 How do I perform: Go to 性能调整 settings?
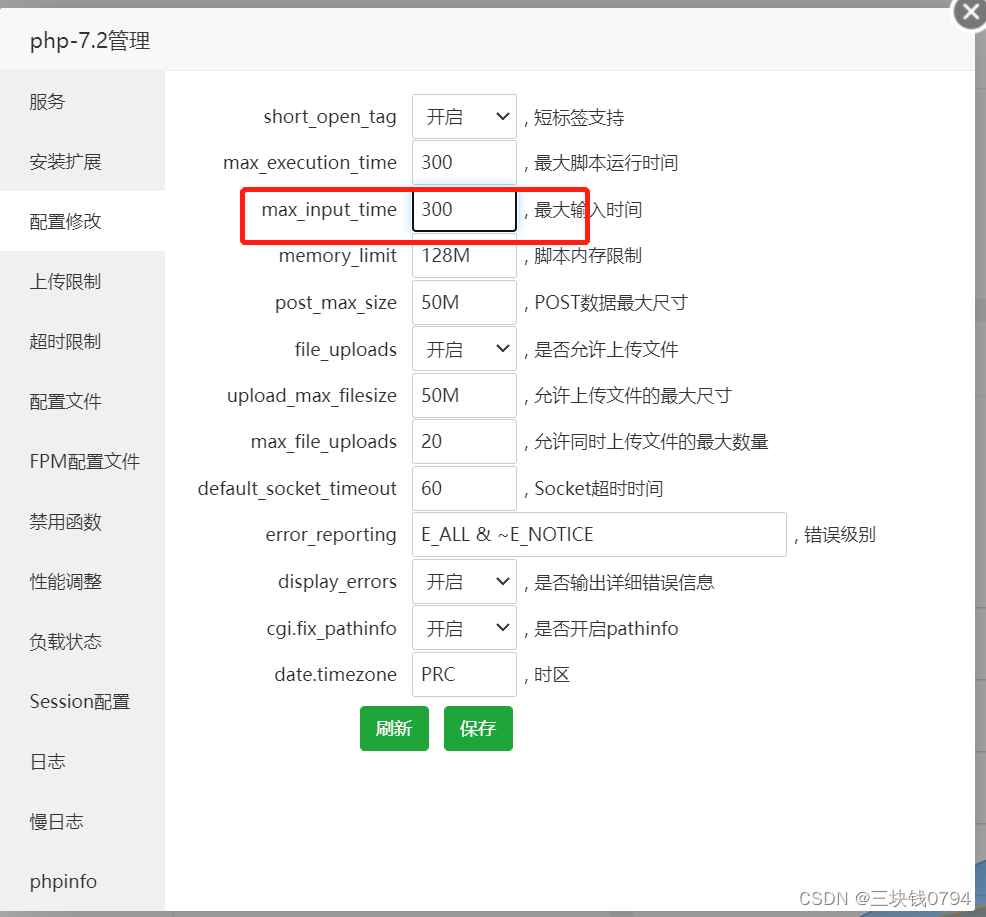62,581
